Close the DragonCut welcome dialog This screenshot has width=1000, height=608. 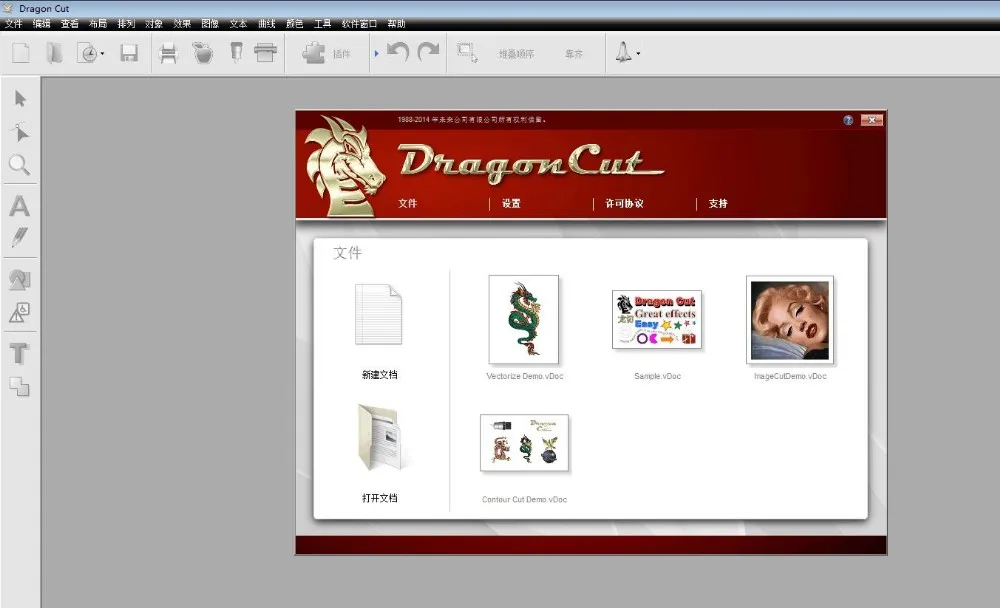pos(872,120)
